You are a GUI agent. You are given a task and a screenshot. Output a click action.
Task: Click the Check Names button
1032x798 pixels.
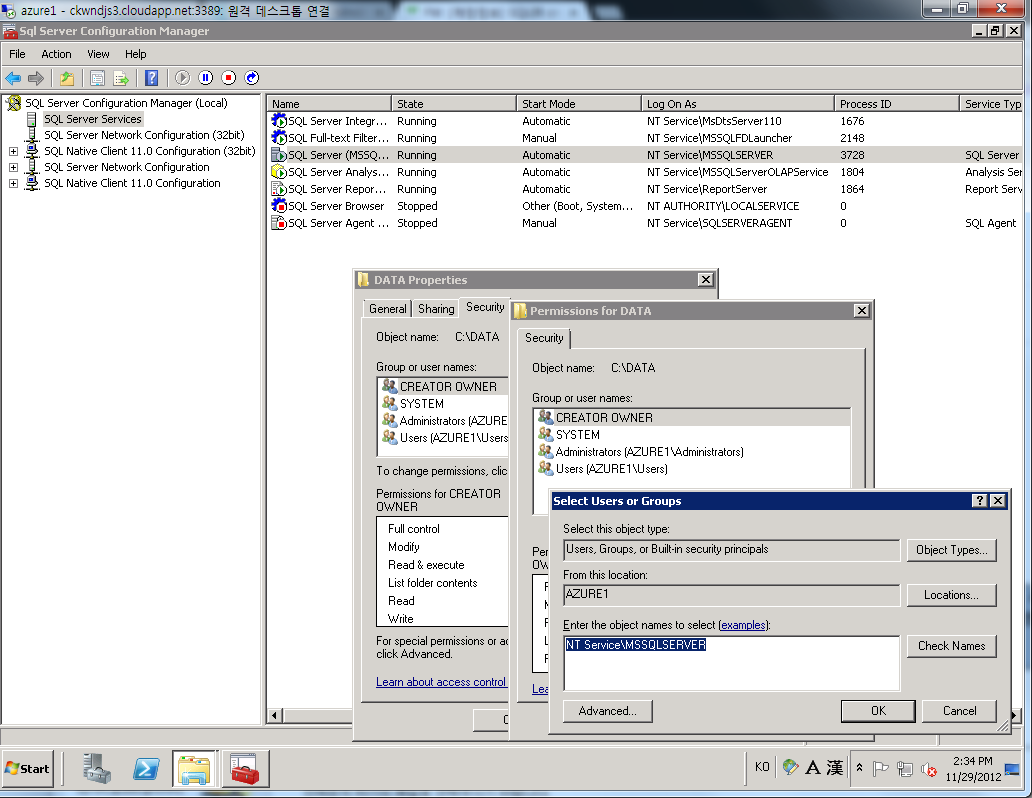click(952, 646)
